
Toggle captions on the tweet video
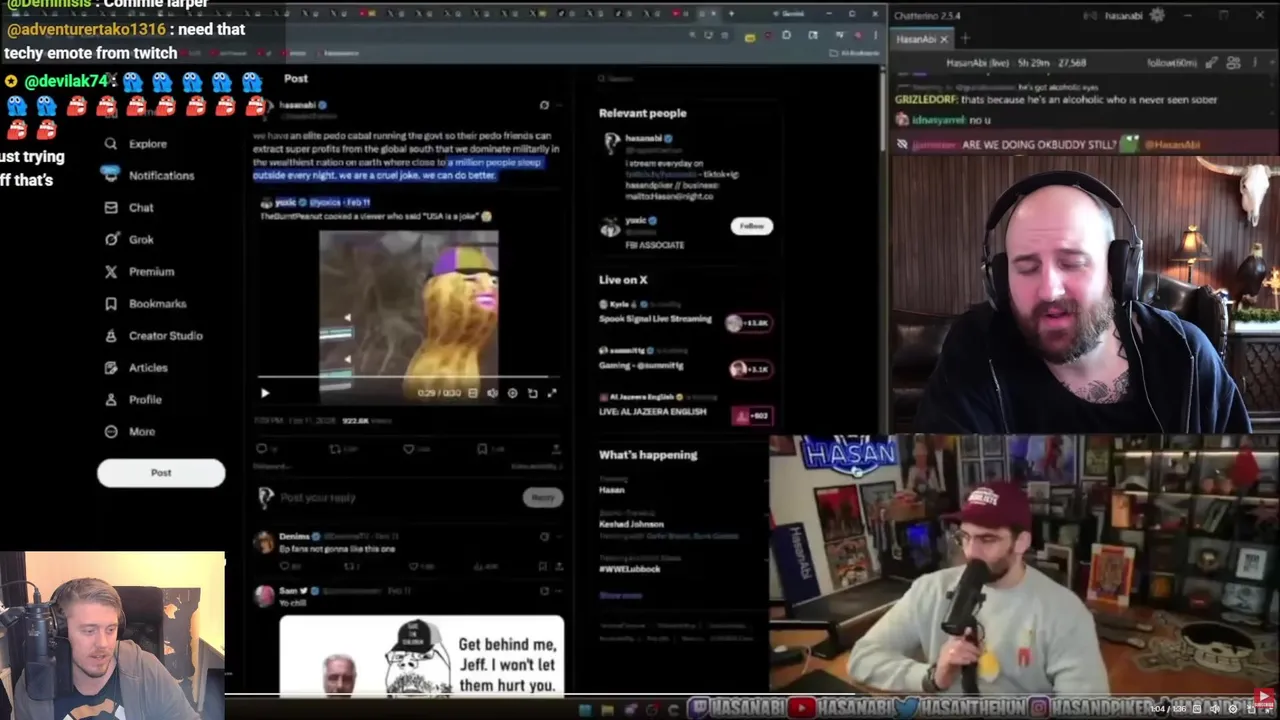point(473,393)
